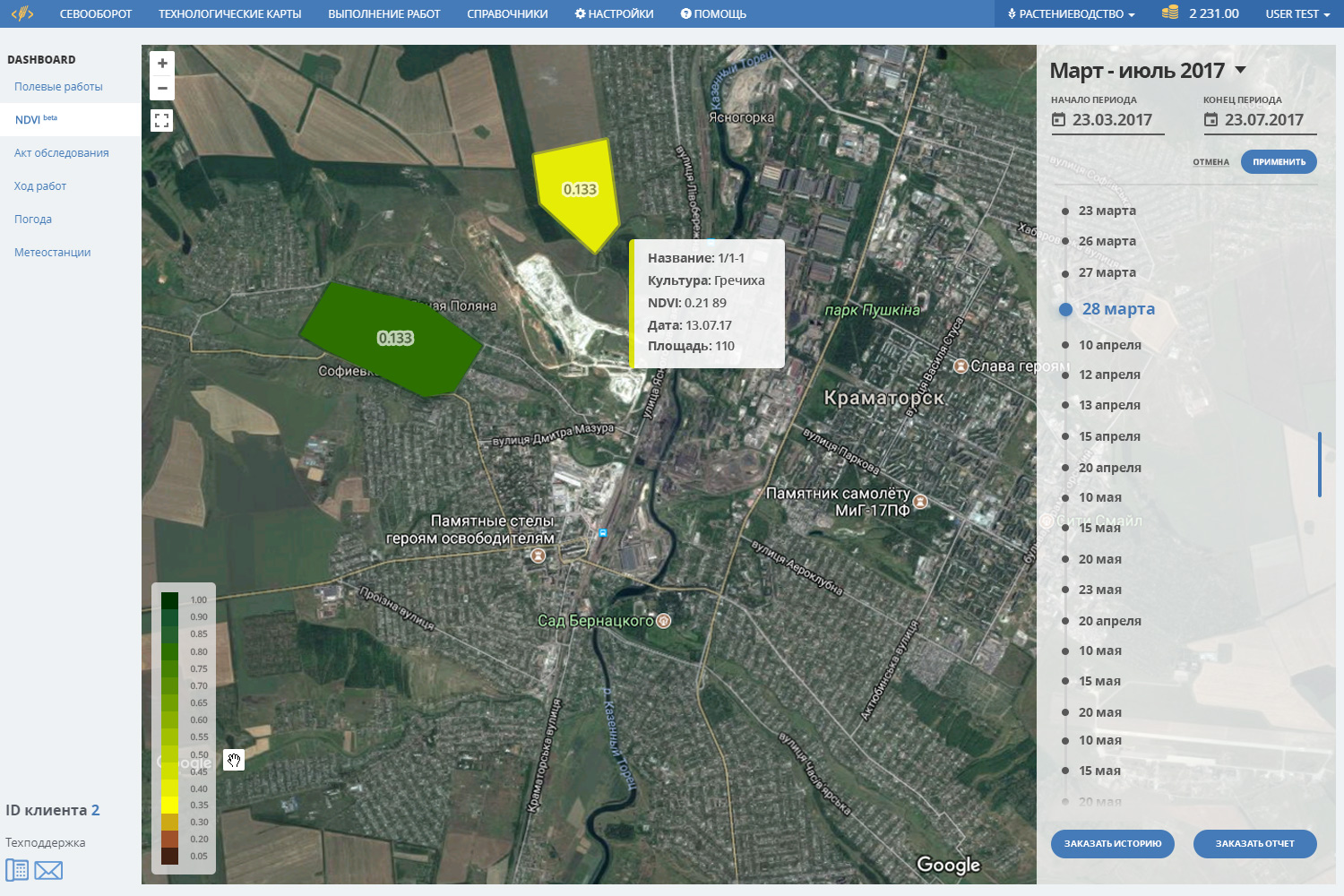Edit the start date field 23.03.2017
Viewport: 1344px width, 896px height.
coord(1107,120)
